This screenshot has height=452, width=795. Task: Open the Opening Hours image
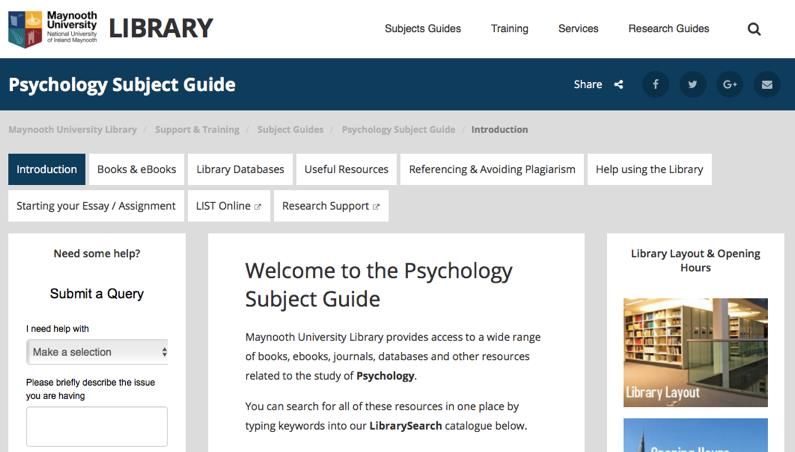696,435
